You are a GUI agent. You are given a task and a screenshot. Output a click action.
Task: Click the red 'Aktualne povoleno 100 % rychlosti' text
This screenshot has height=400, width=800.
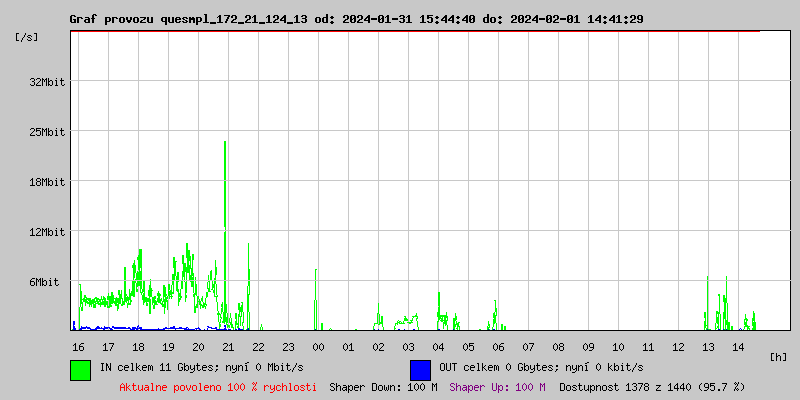(218, 387)
